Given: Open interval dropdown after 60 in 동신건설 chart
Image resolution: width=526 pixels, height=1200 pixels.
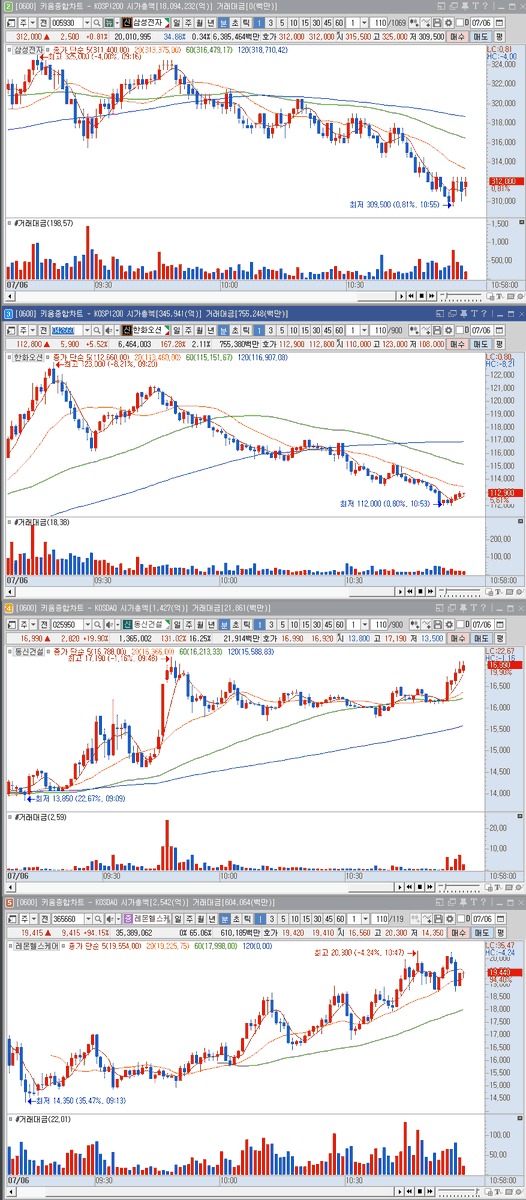Looking at the screenshot, I should pyautogui.click(x=365, y=622).
